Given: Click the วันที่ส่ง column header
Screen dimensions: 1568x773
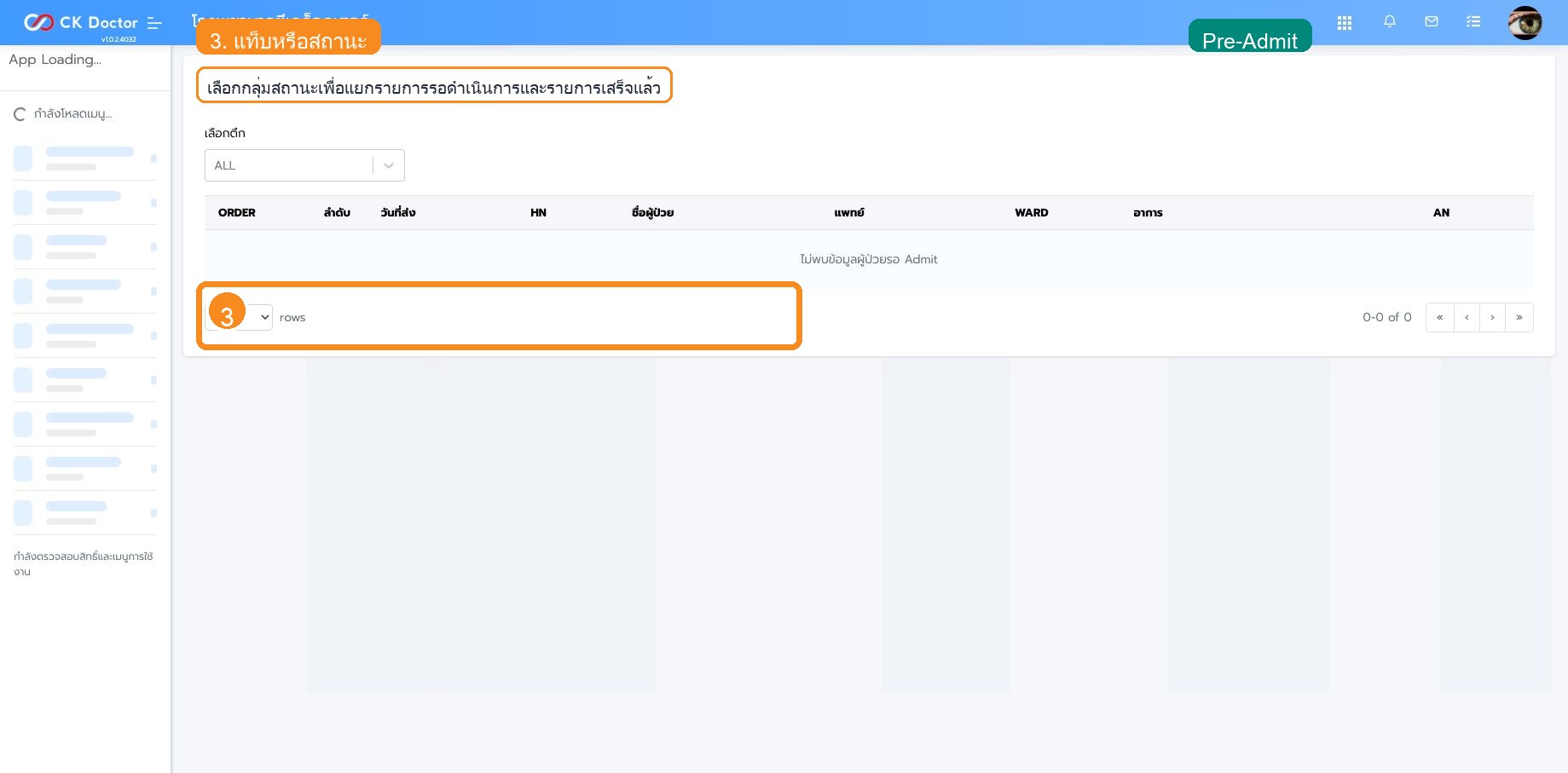Looking at the screenshot, I should pos(398,212).
